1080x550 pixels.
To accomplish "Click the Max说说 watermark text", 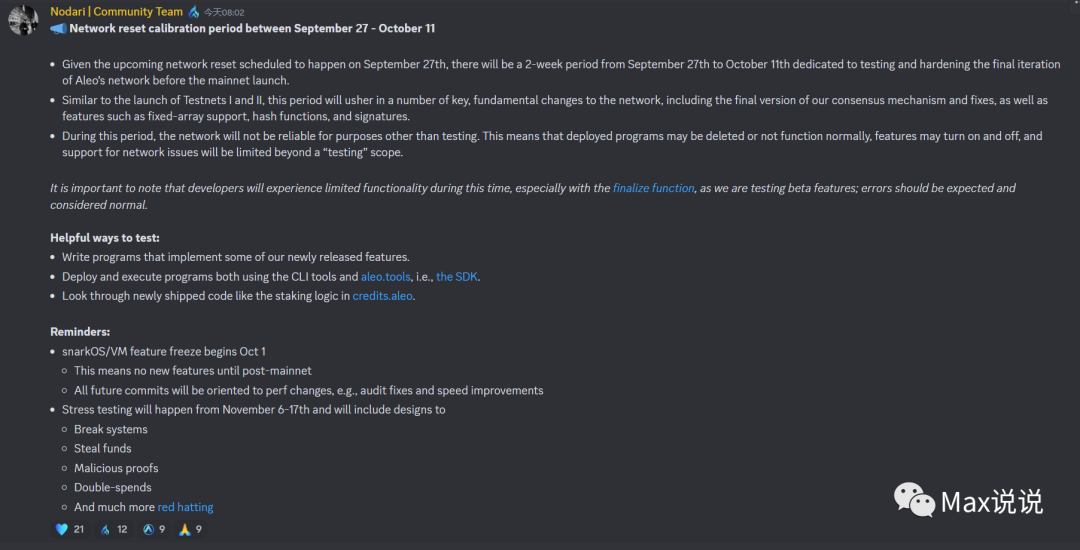I will [x=992, y=501].
